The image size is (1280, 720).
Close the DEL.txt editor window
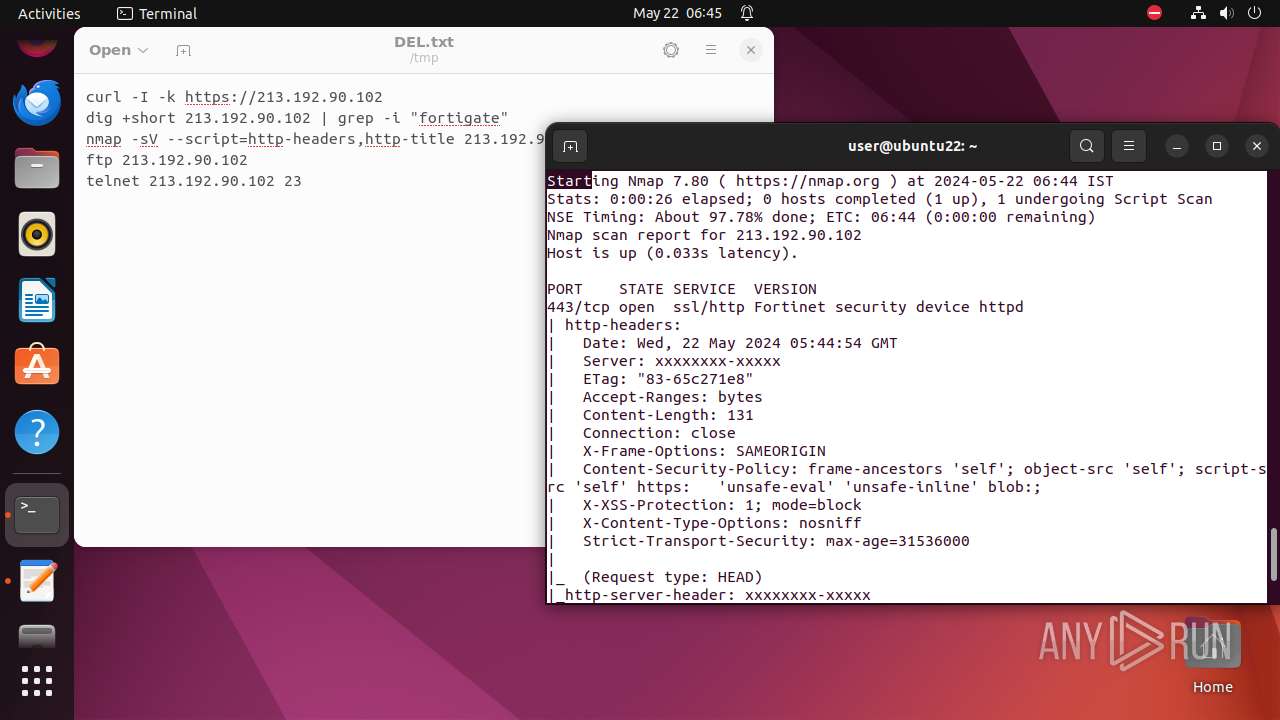pyautogui.click(x=751, y=50)
